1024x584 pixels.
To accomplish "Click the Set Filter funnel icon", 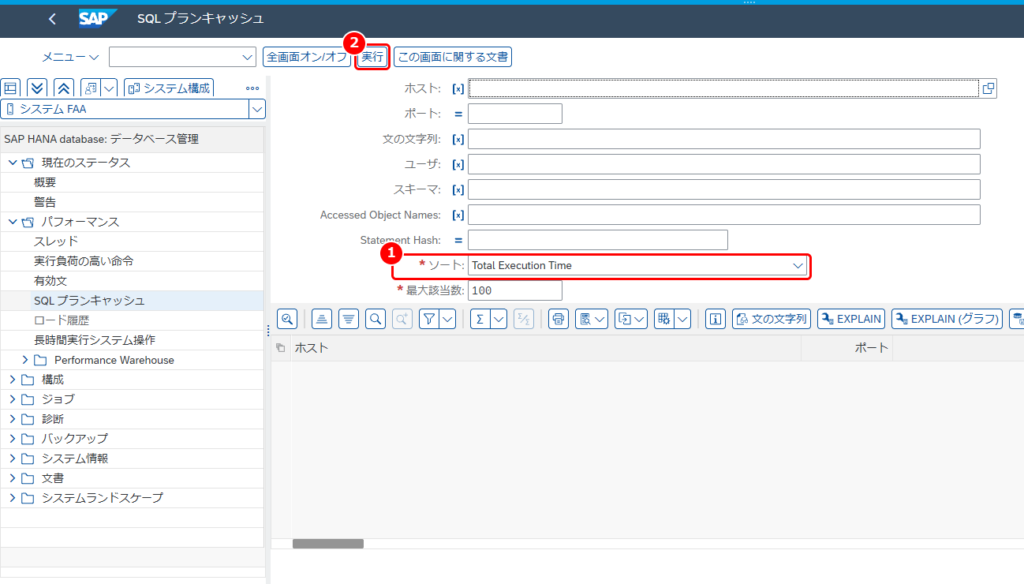I will [429, 319].
